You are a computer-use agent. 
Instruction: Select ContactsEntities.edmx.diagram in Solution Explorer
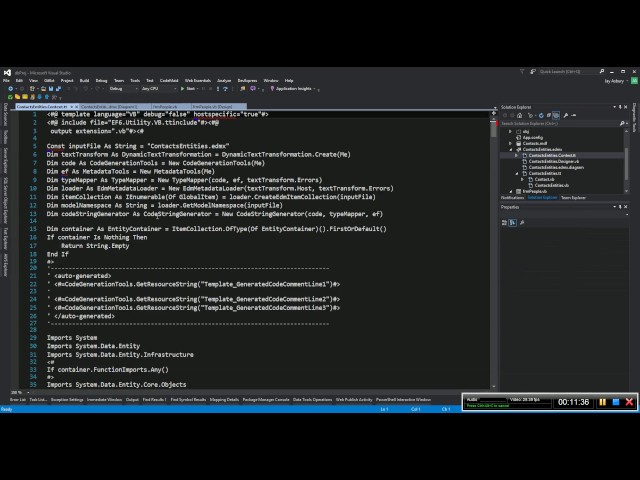pos(556,167)
